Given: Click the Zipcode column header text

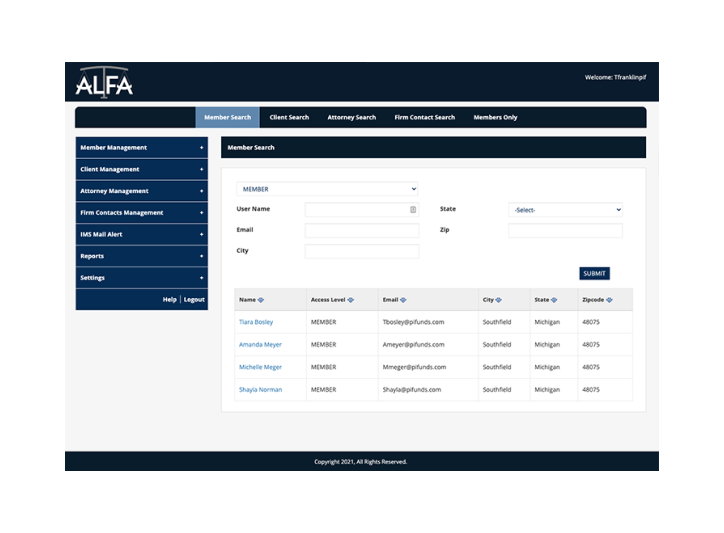Looking at the screenshot, I should click(x=593, y=300).
